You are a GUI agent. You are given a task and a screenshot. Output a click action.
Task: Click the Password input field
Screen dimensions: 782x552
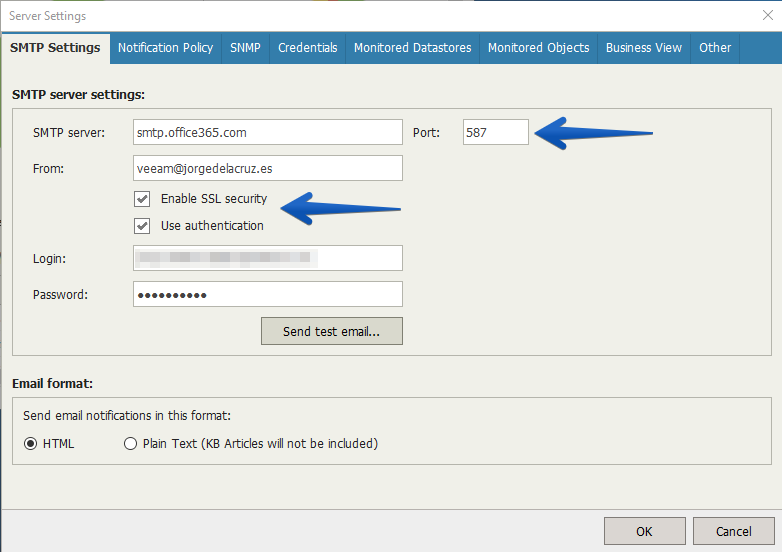point(268,294)
